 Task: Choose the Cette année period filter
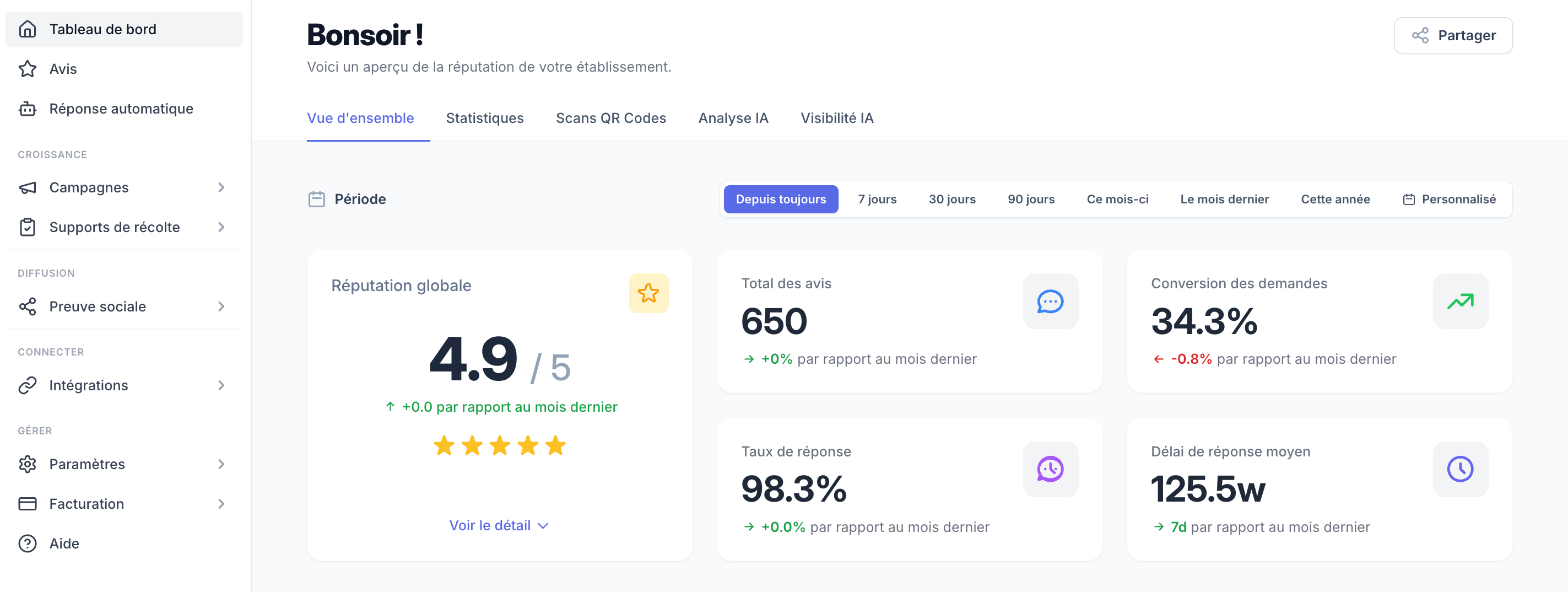tap(1335, 199)
